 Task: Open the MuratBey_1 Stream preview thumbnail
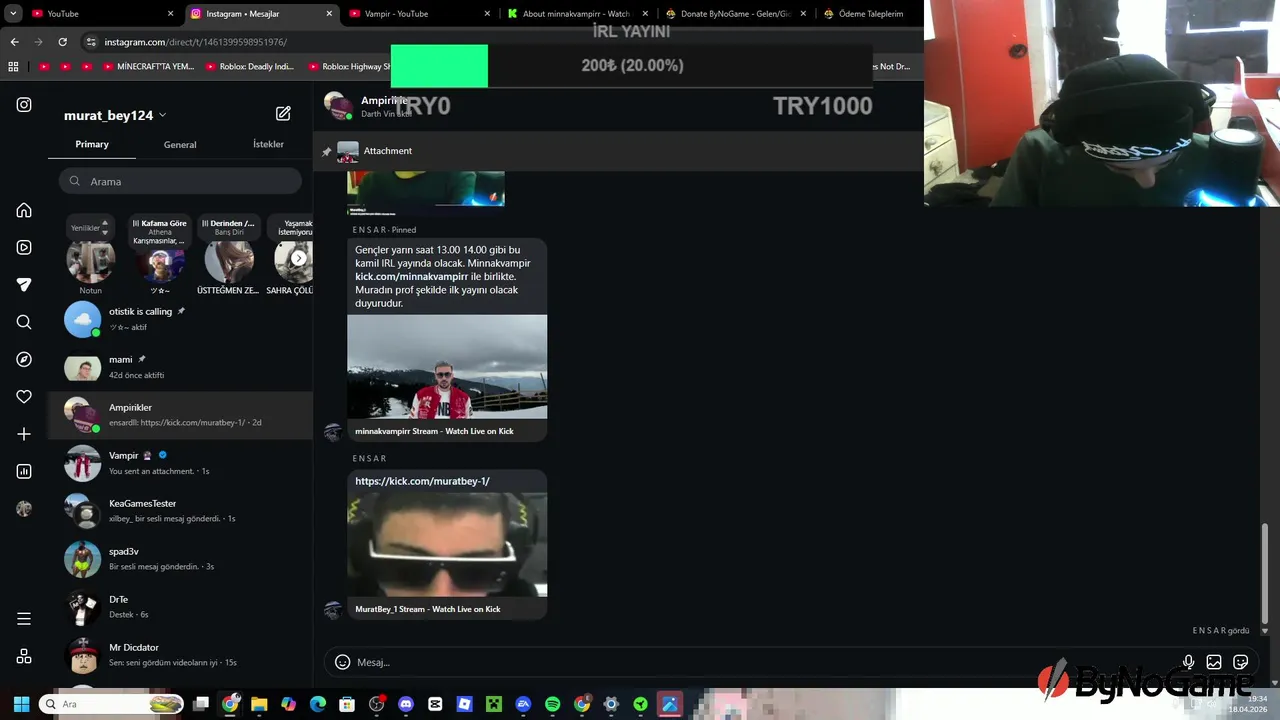[x=447, y=544]
